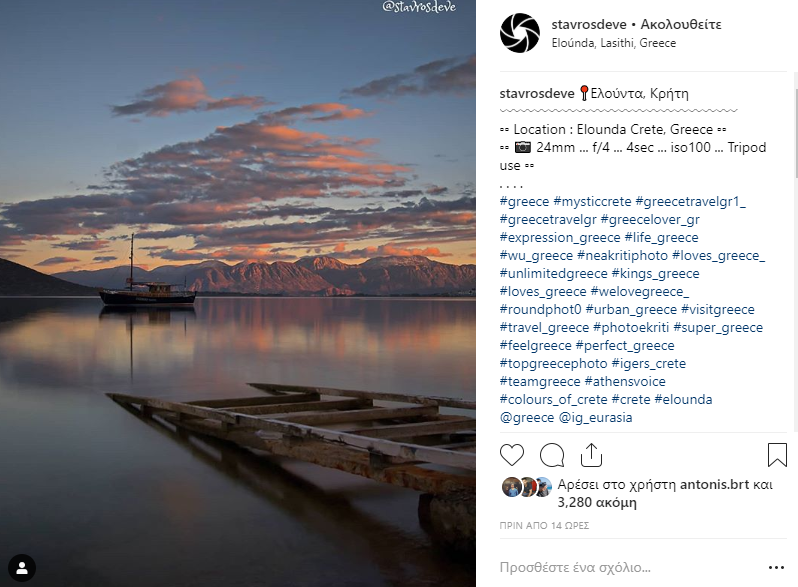Open post timestamp ΠΡΙΝ ΑΠΟ 14 ΩΡΕΣ

544,525
